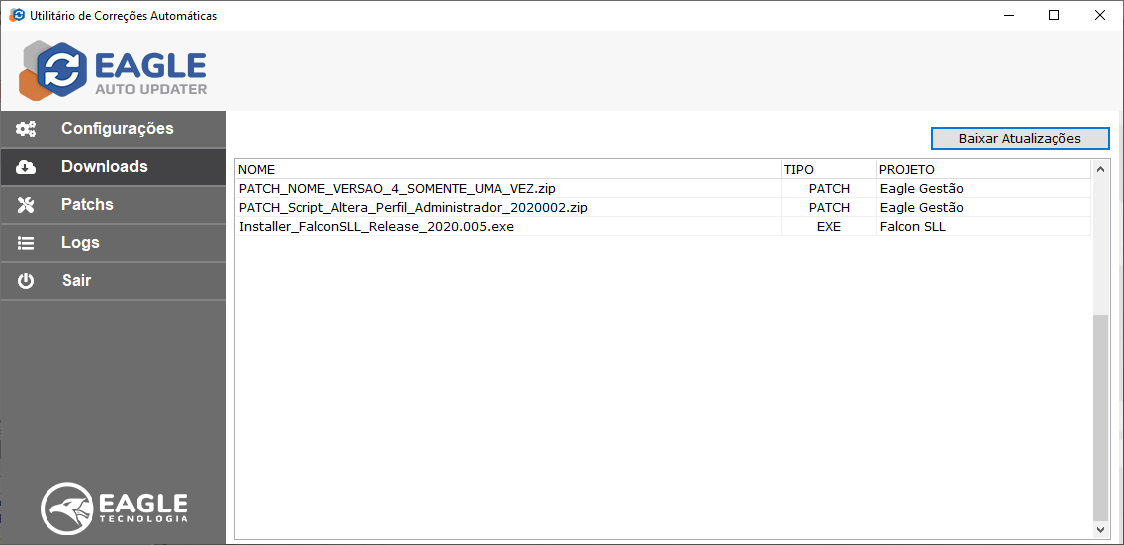
Task: Open the Patchs menu item
Action: coord(113,205)
